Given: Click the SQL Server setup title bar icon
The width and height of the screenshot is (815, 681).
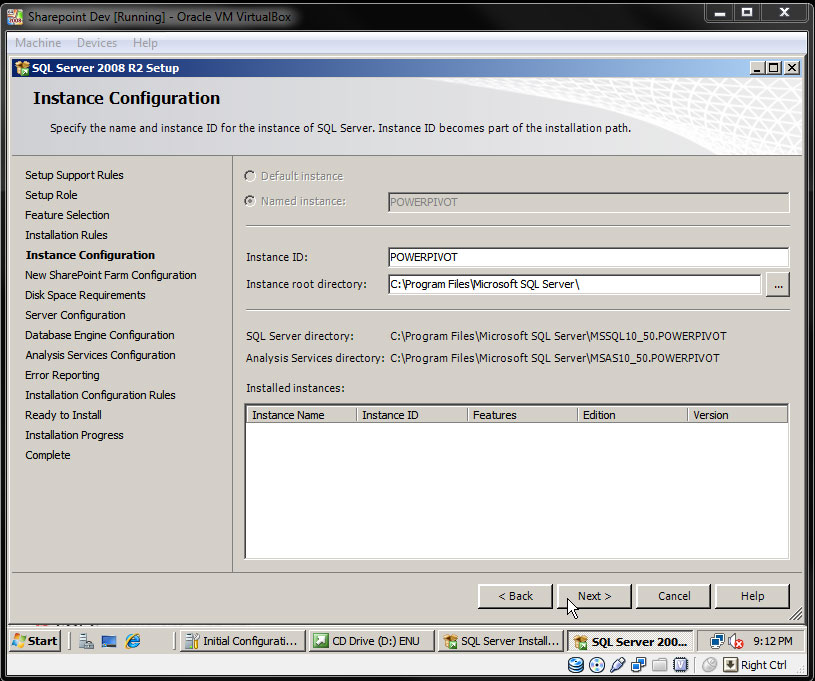Looking at the screenshot, I should click(22, 68).
